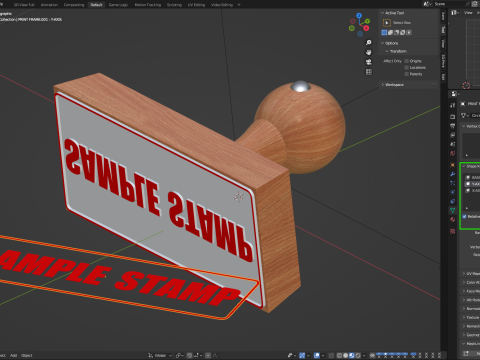Select material preview shading mode

pyautogui.click(x=351, y=355)
